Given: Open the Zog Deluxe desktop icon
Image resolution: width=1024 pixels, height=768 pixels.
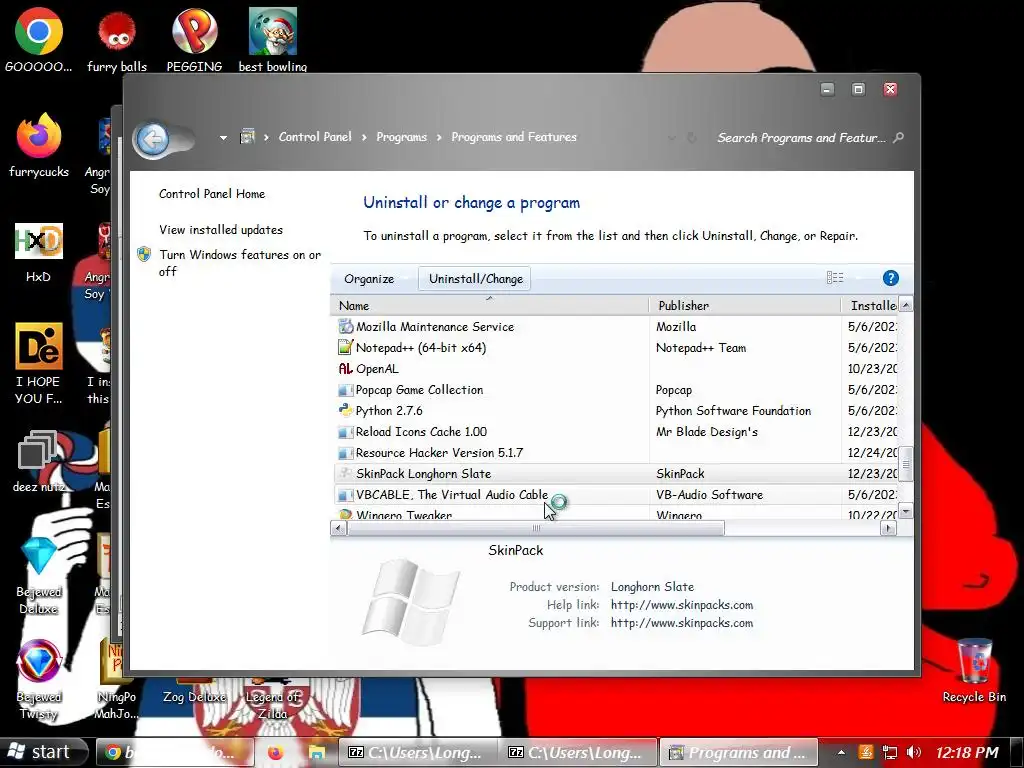Looking at the screenshot, I should [x=194, y=697].
